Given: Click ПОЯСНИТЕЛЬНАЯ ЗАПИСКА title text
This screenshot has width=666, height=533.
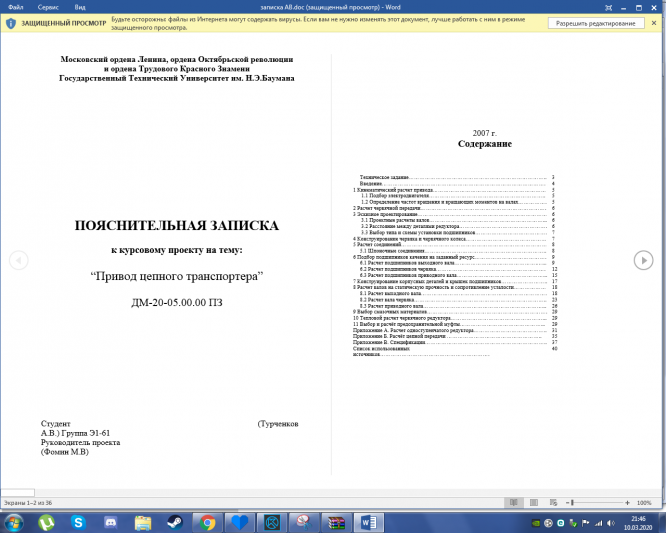Looking at the screenshot, I should 177,226.
